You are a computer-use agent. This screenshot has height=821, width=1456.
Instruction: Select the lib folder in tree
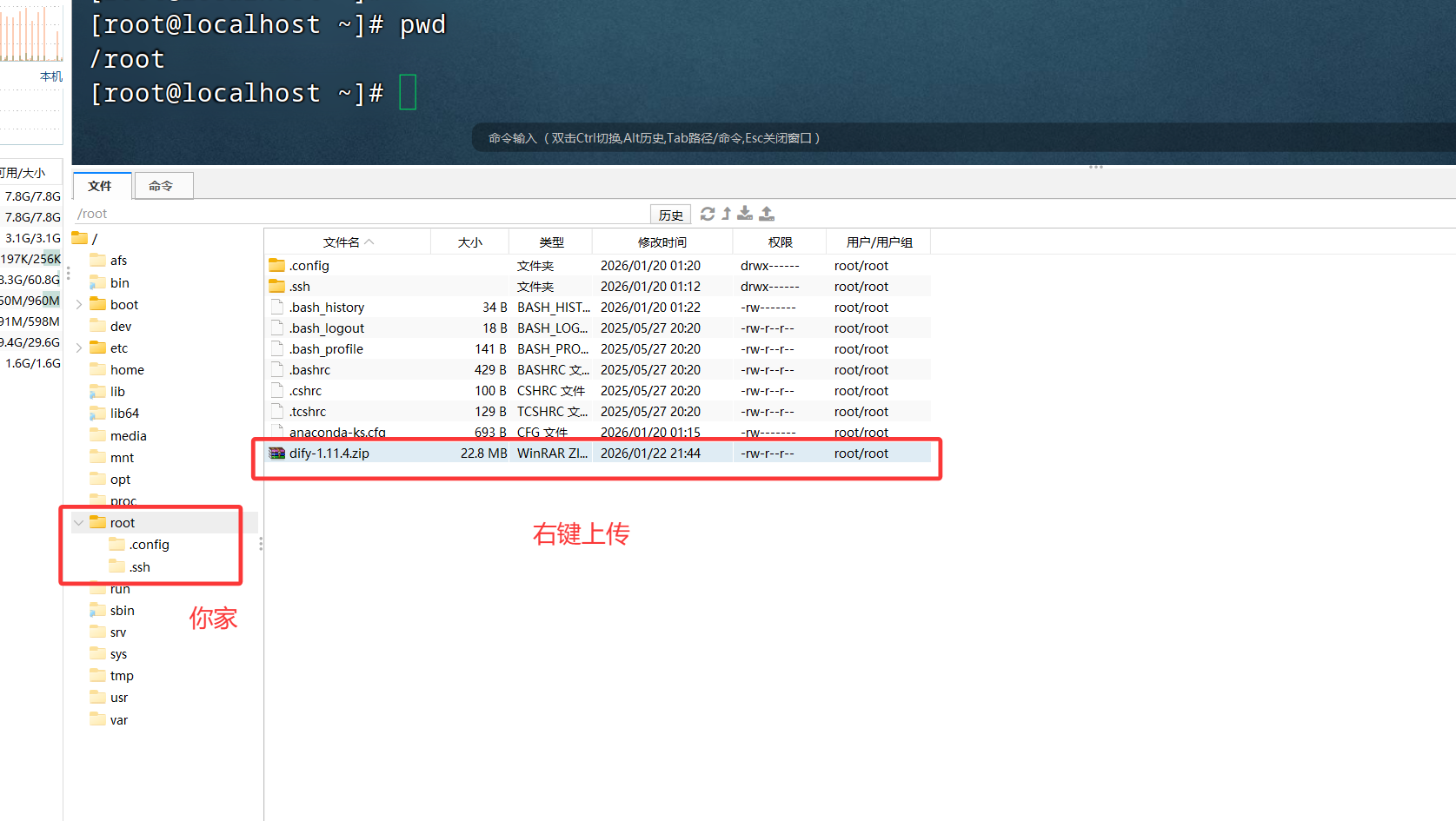108,392
